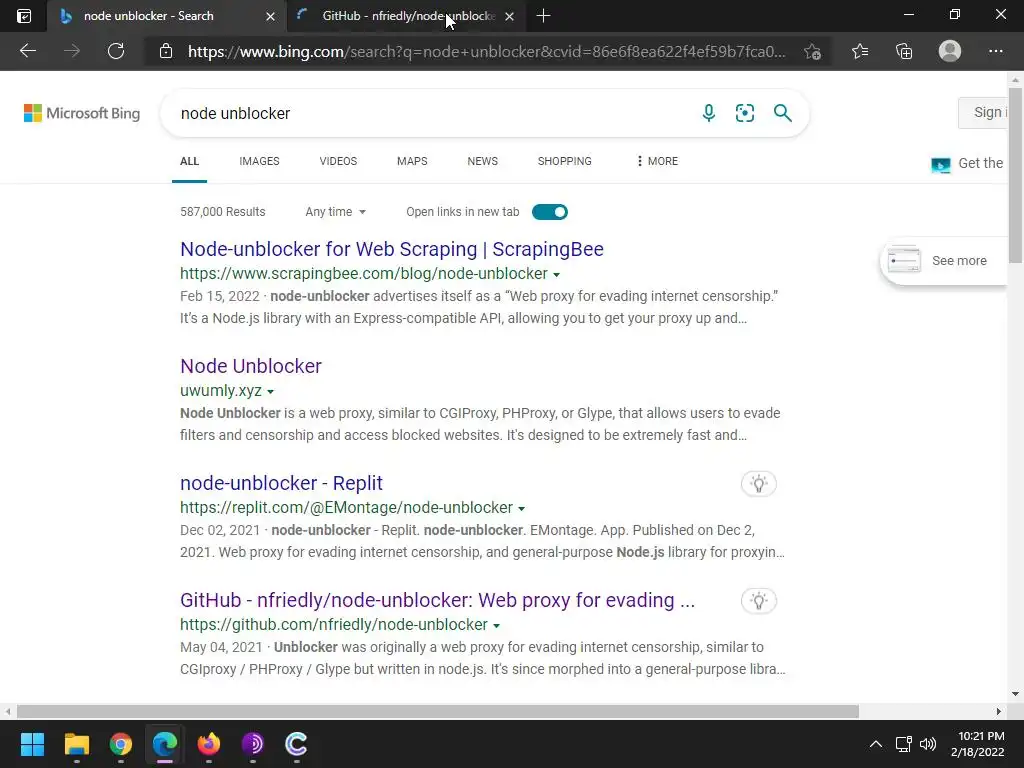Open Tor Browser taskbar icon
Image resolution: width=1024 pixels, height=768 pixels.
click(x=253, y=744)
